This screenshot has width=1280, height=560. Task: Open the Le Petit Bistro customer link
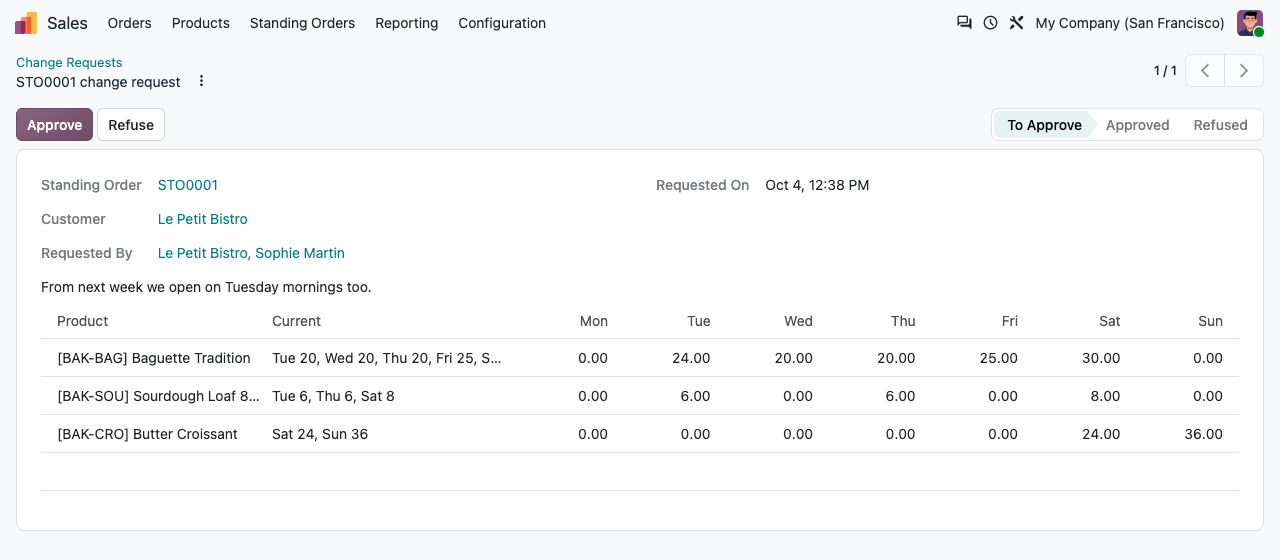coord(203,219)
